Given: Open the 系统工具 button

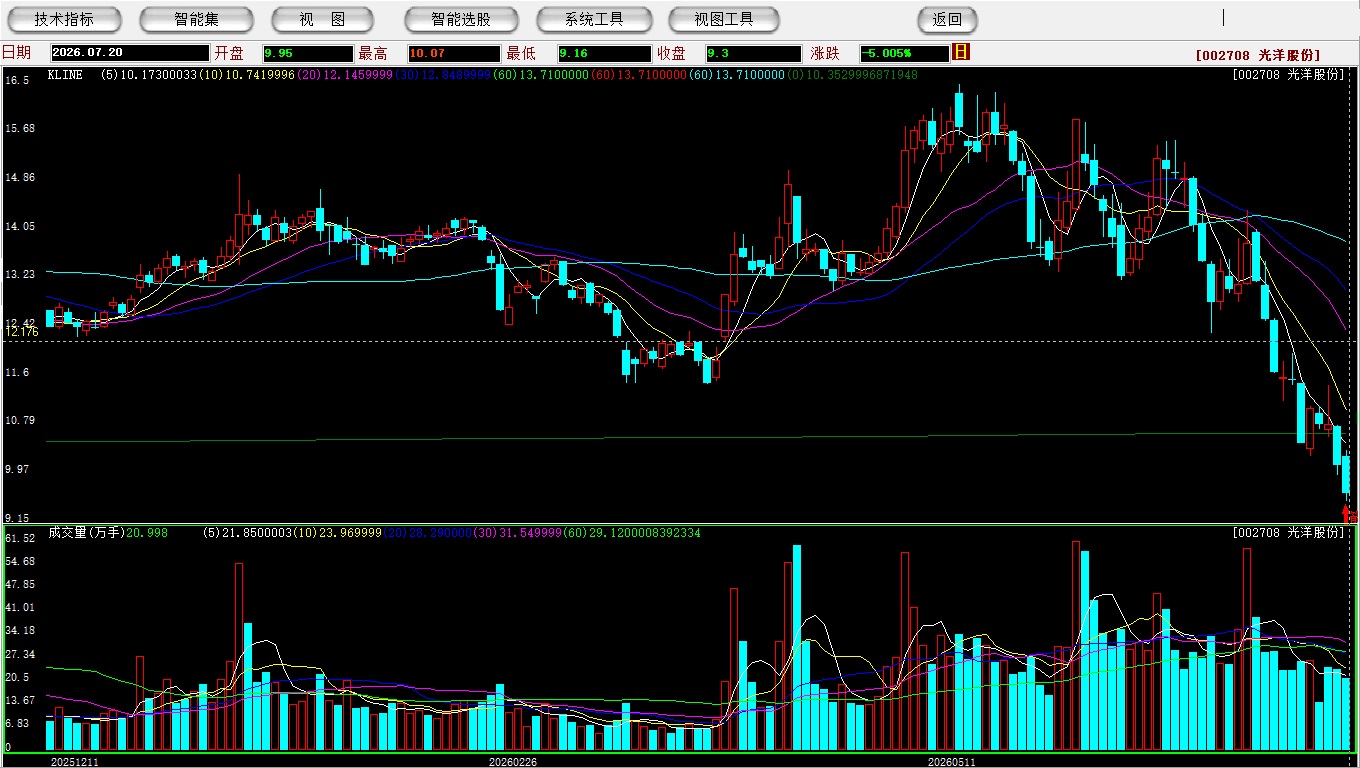Looking at the screenshot, I should [594, 19].
